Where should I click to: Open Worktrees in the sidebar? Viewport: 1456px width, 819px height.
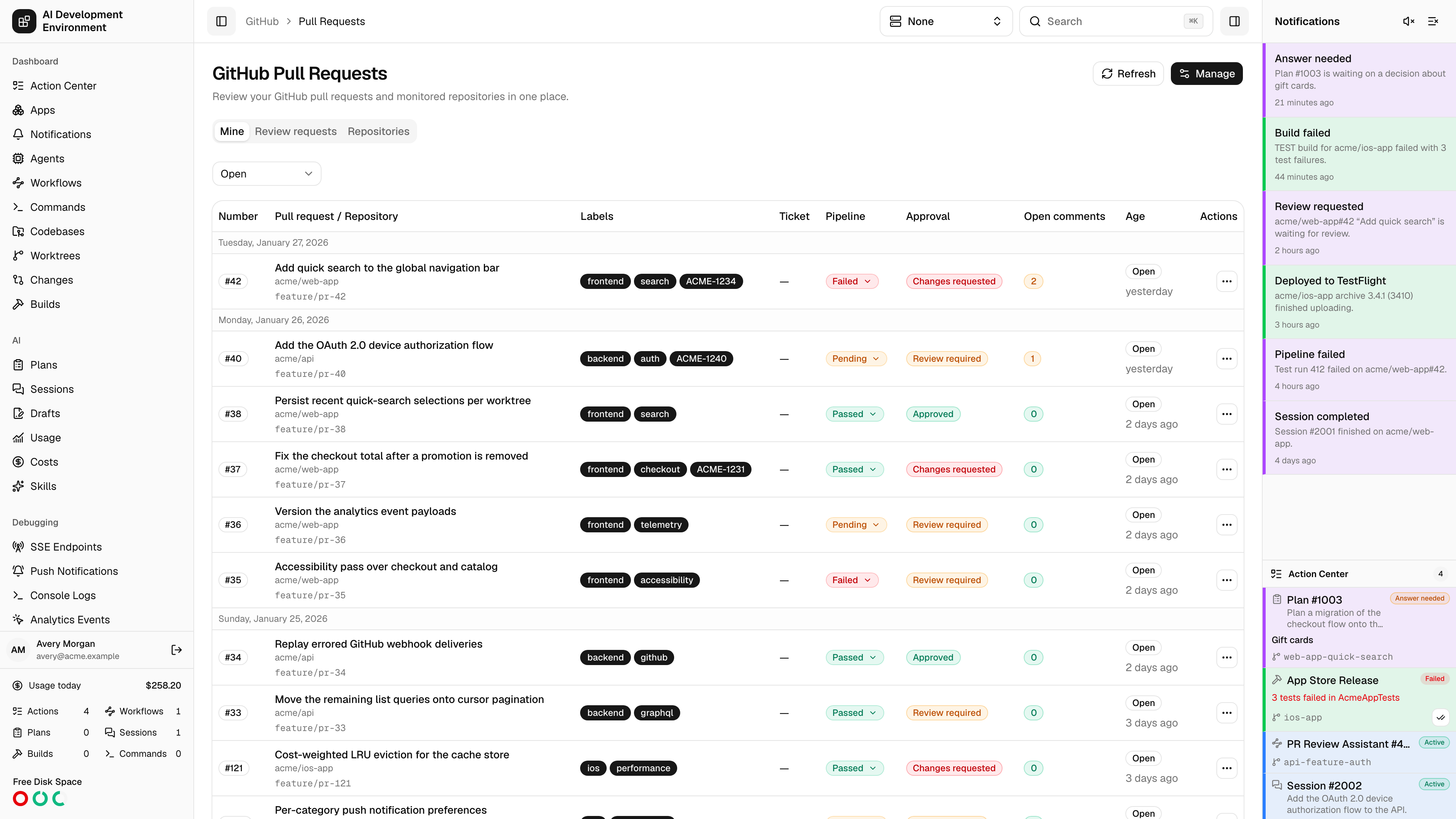coord(97,256)
